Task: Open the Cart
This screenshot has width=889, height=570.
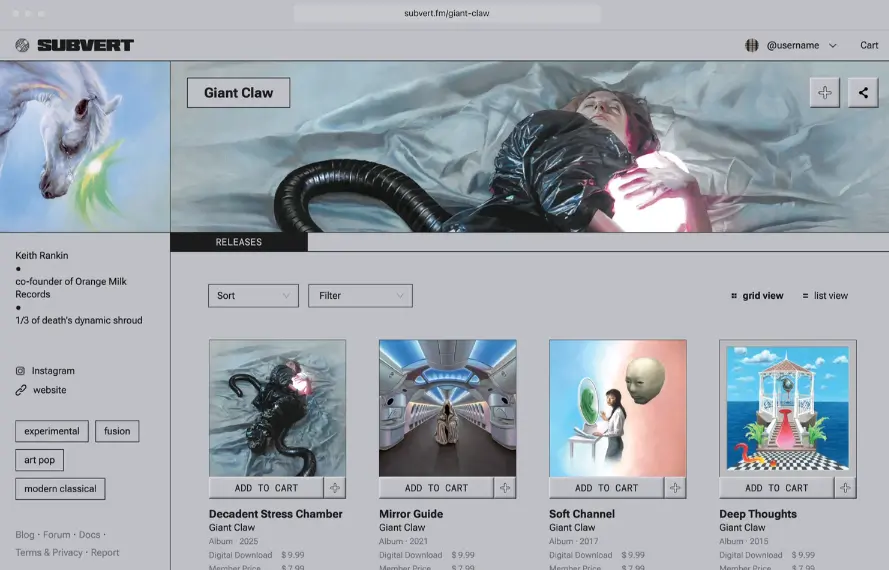Action: click(x=869, y=45)
